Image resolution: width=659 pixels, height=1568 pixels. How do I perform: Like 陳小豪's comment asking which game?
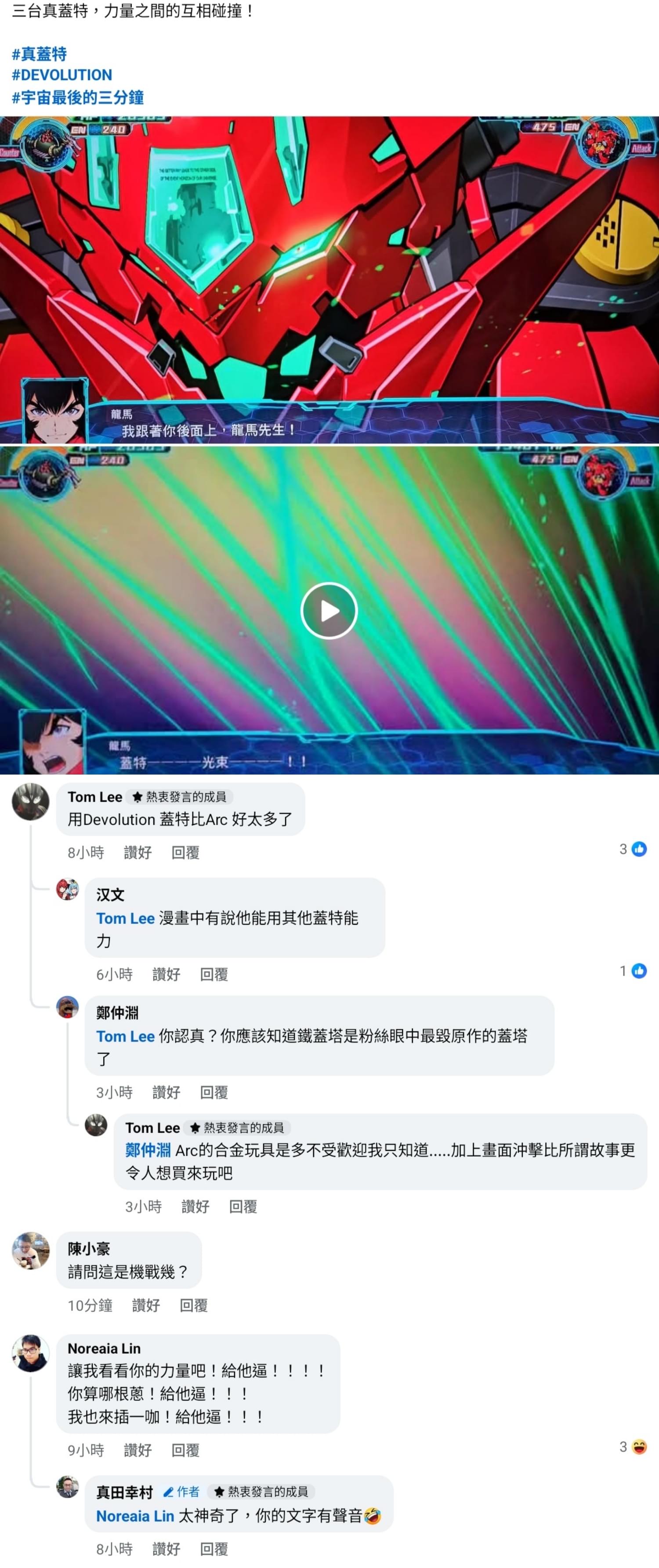[x=146, y=1305]
